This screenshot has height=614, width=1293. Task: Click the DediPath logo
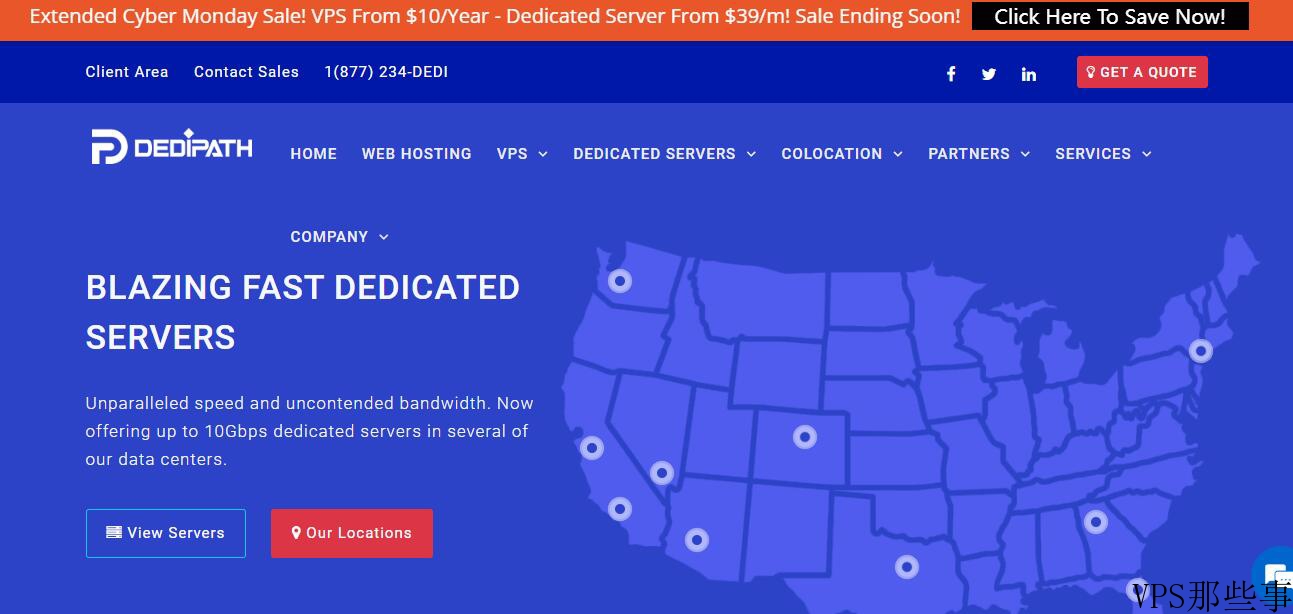(172, 147)
